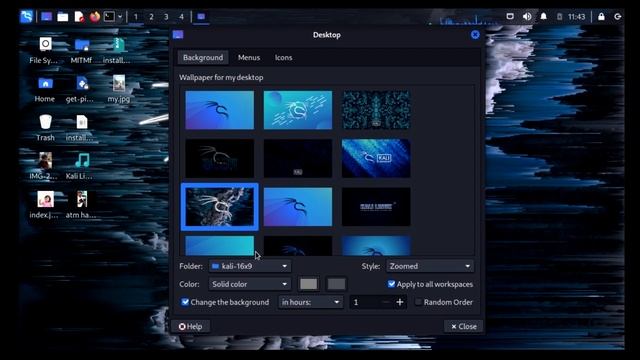Click the log out icon

click(x=618, y=16)
